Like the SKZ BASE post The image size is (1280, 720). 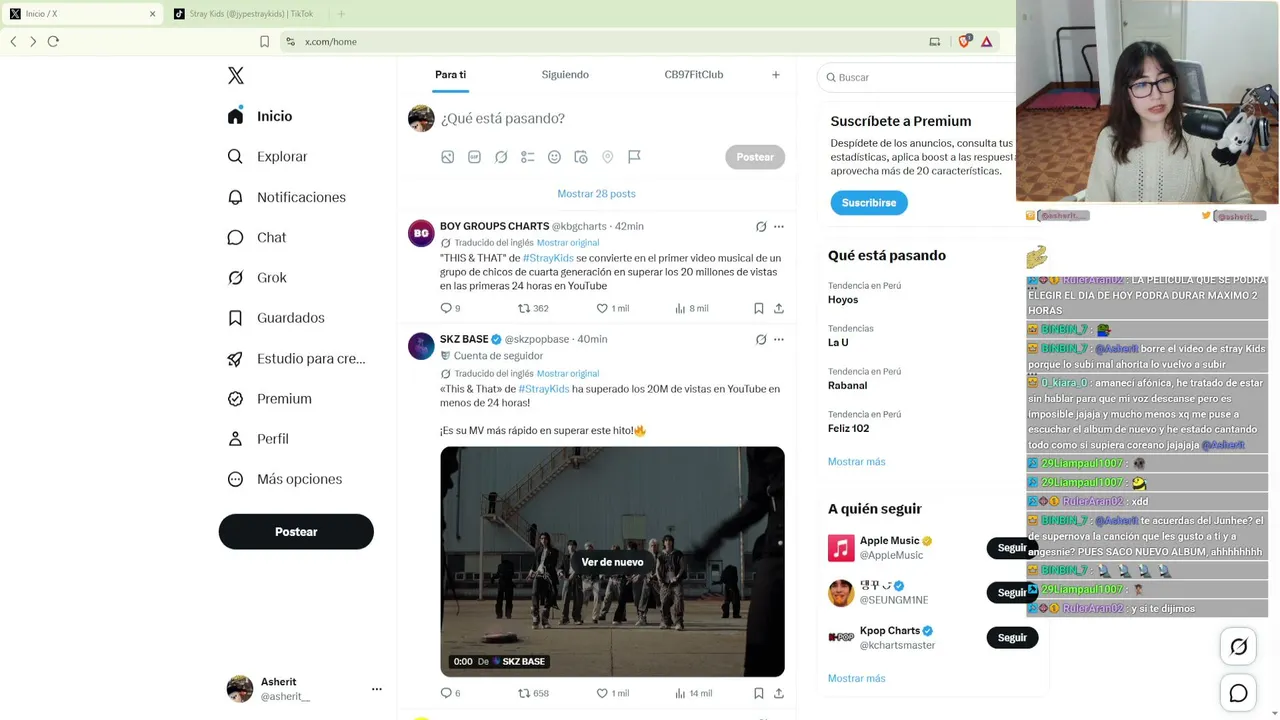(x=613, y=693)
